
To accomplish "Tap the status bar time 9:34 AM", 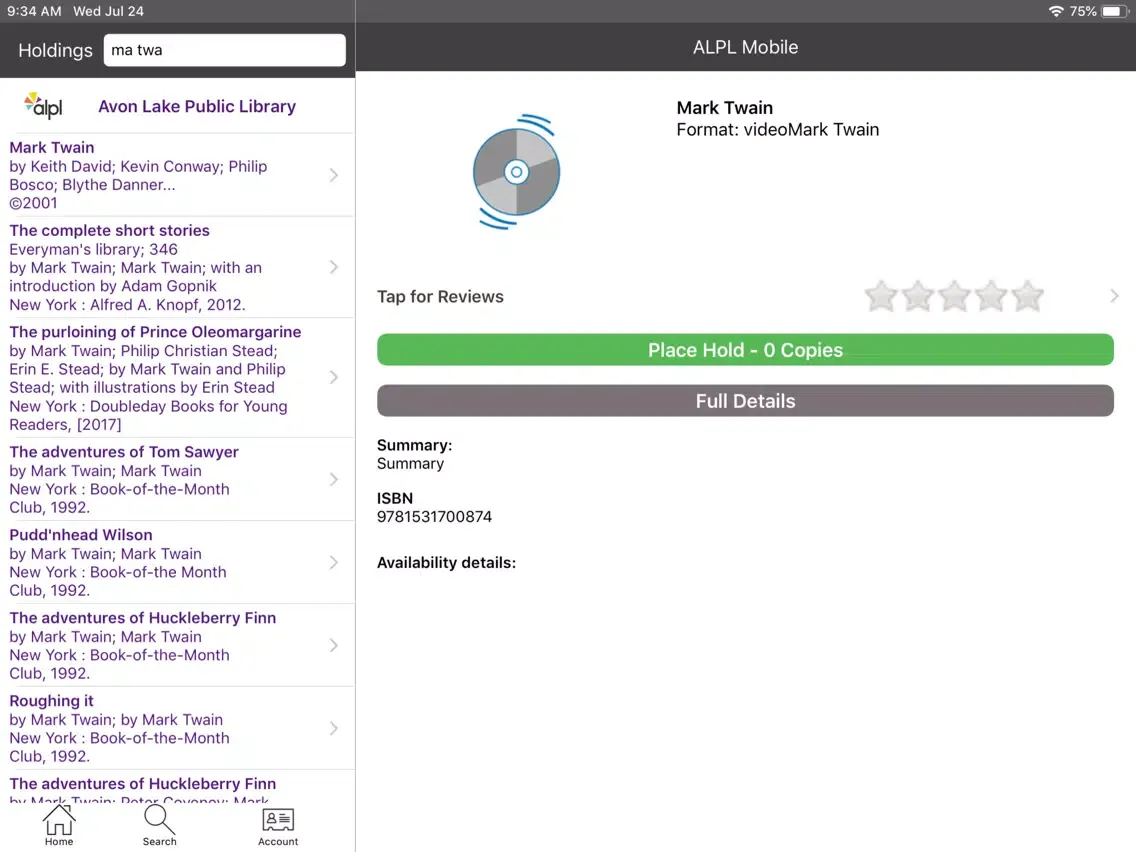I will [x=34, y=11].
